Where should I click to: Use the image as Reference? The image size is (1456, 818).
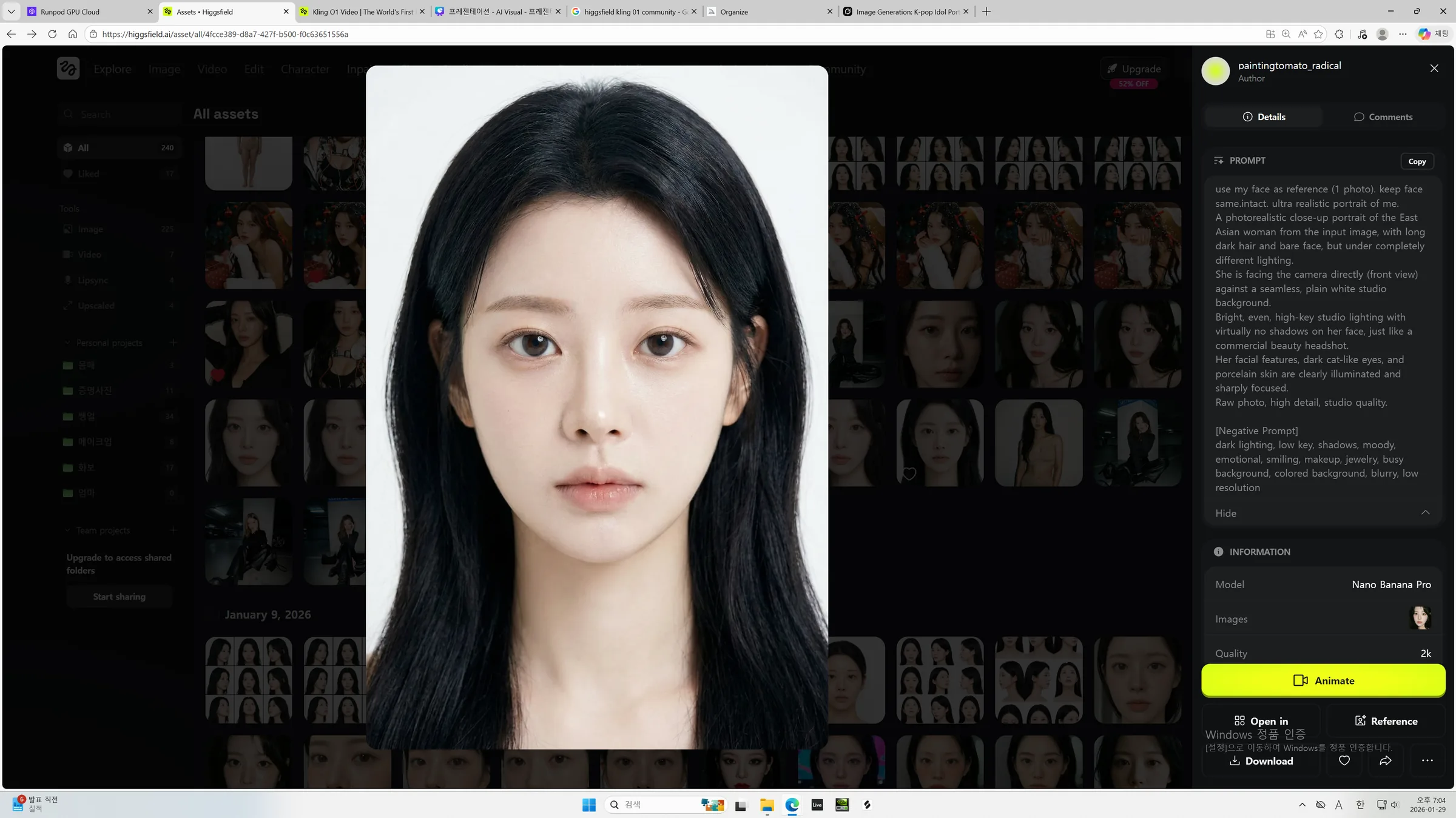pyautogui.click(x=1386, y=721)
